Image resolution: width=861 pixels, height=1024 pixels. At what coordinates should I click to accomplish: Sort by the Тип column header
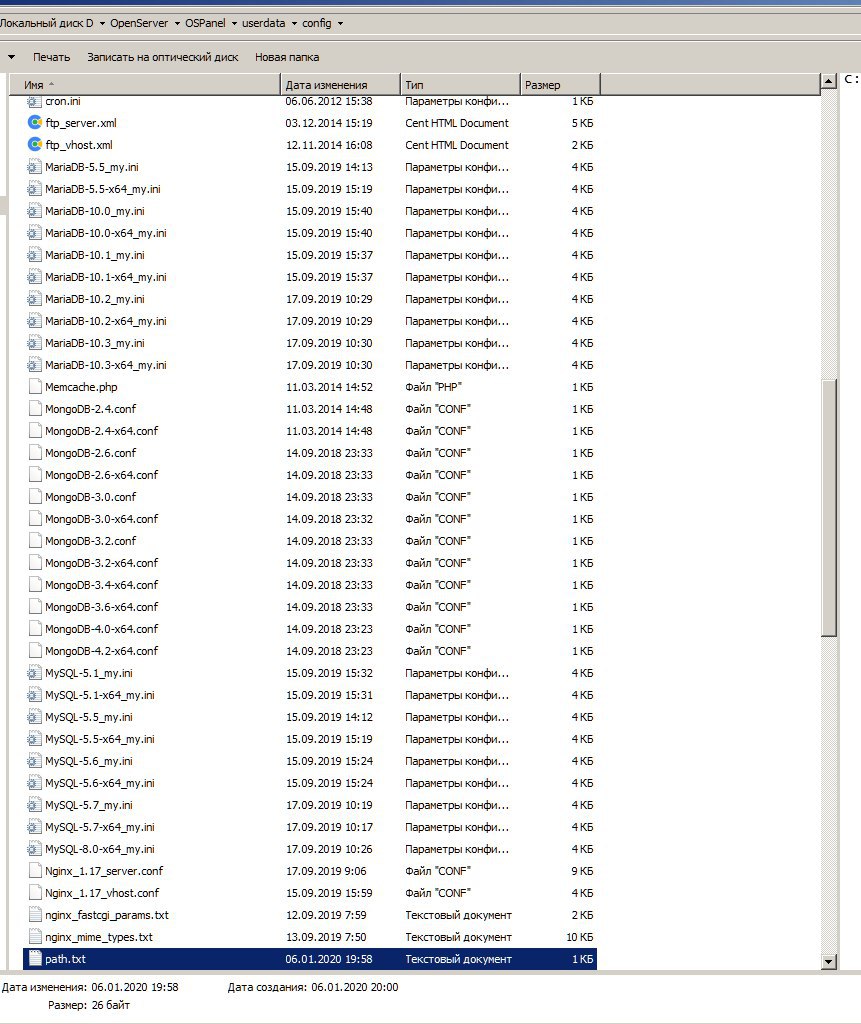tap(460, 85)
